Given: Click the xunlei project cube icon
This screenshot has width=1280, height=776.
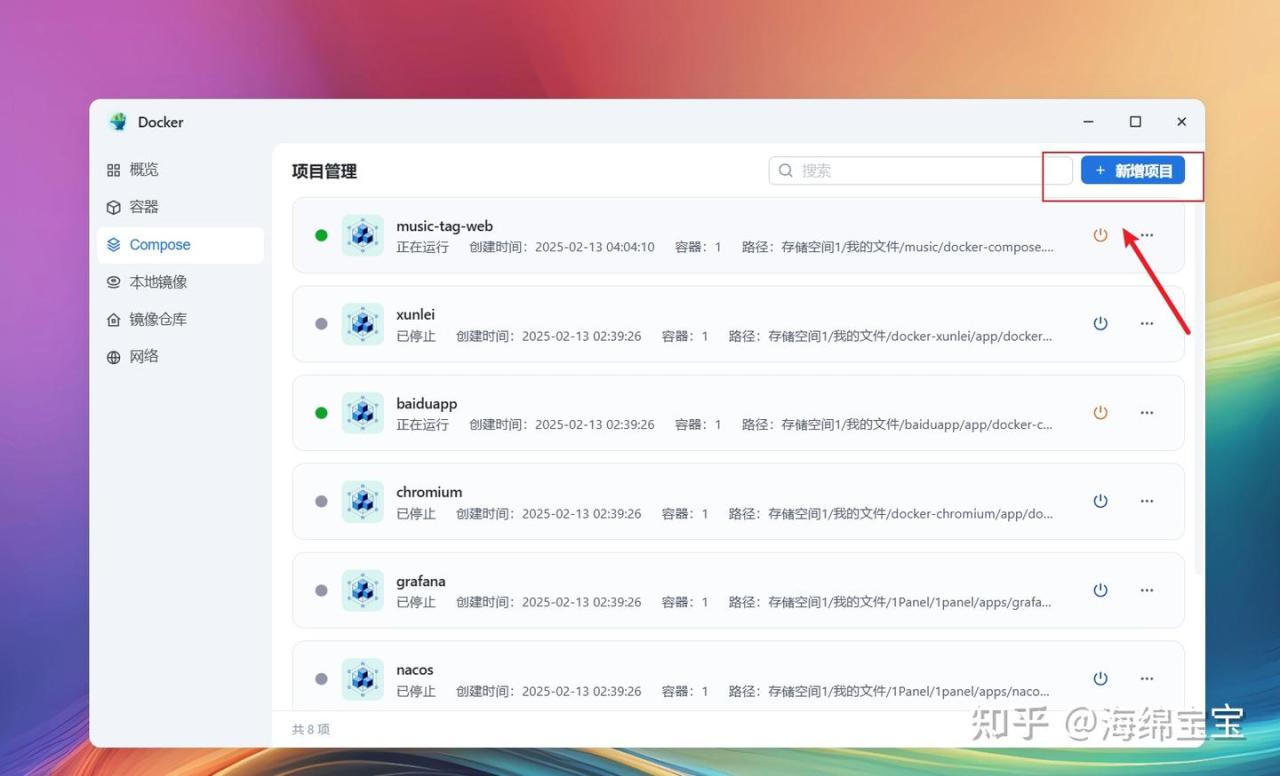Looking at the screenshot, I should (362, 324).
